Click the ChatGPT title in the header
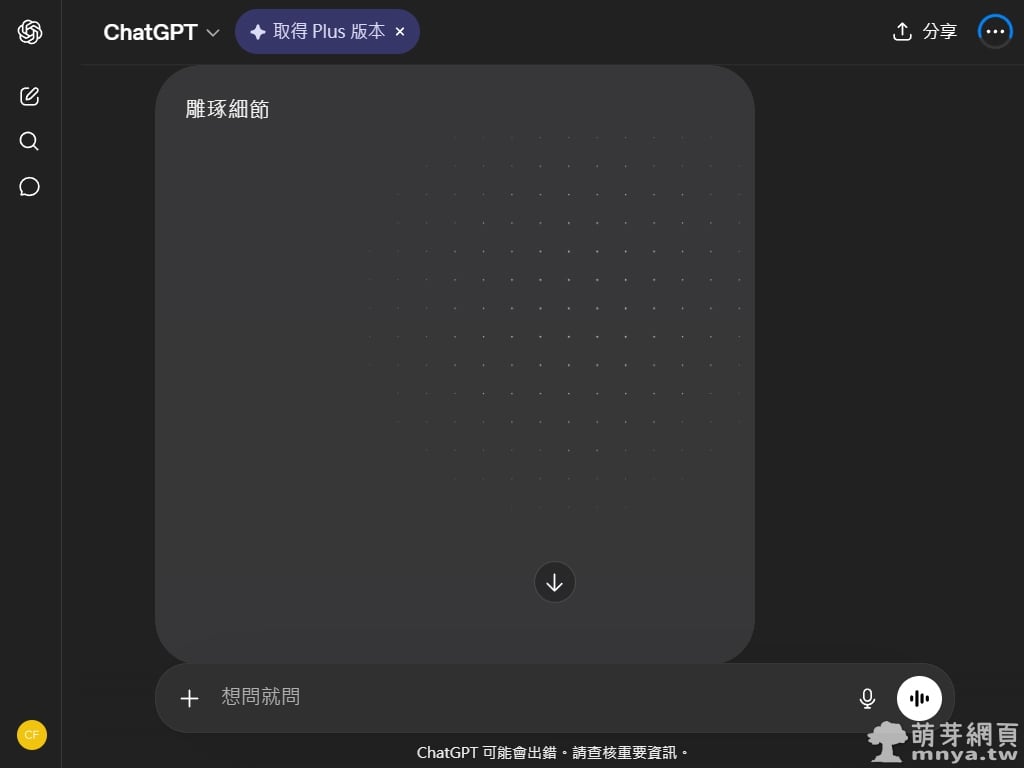The height and width of the screenshot is (768, 1024). [x=150, y=32]
